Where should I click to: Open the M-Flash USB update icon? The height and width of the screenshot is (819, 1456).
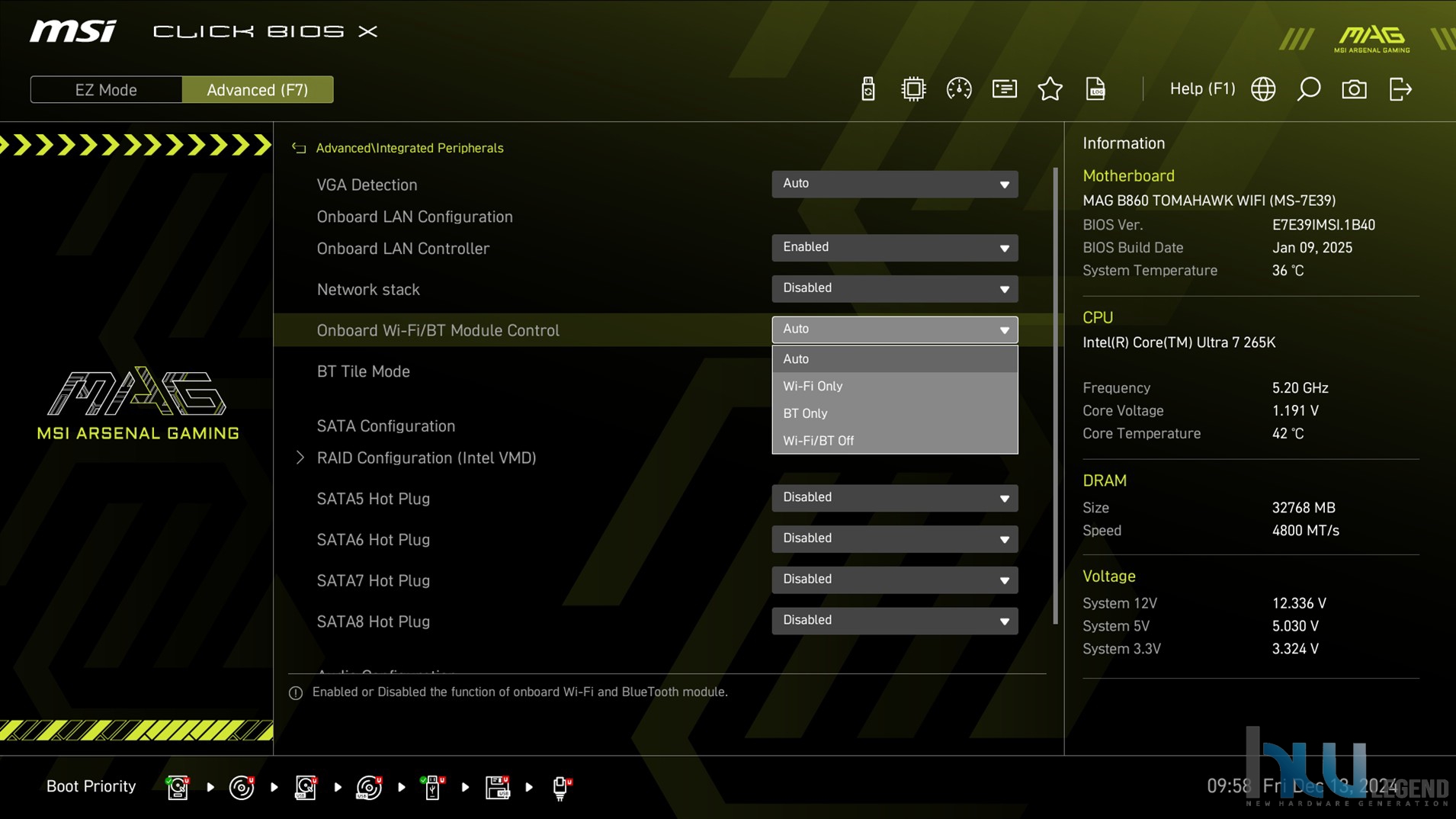(868, 89)
